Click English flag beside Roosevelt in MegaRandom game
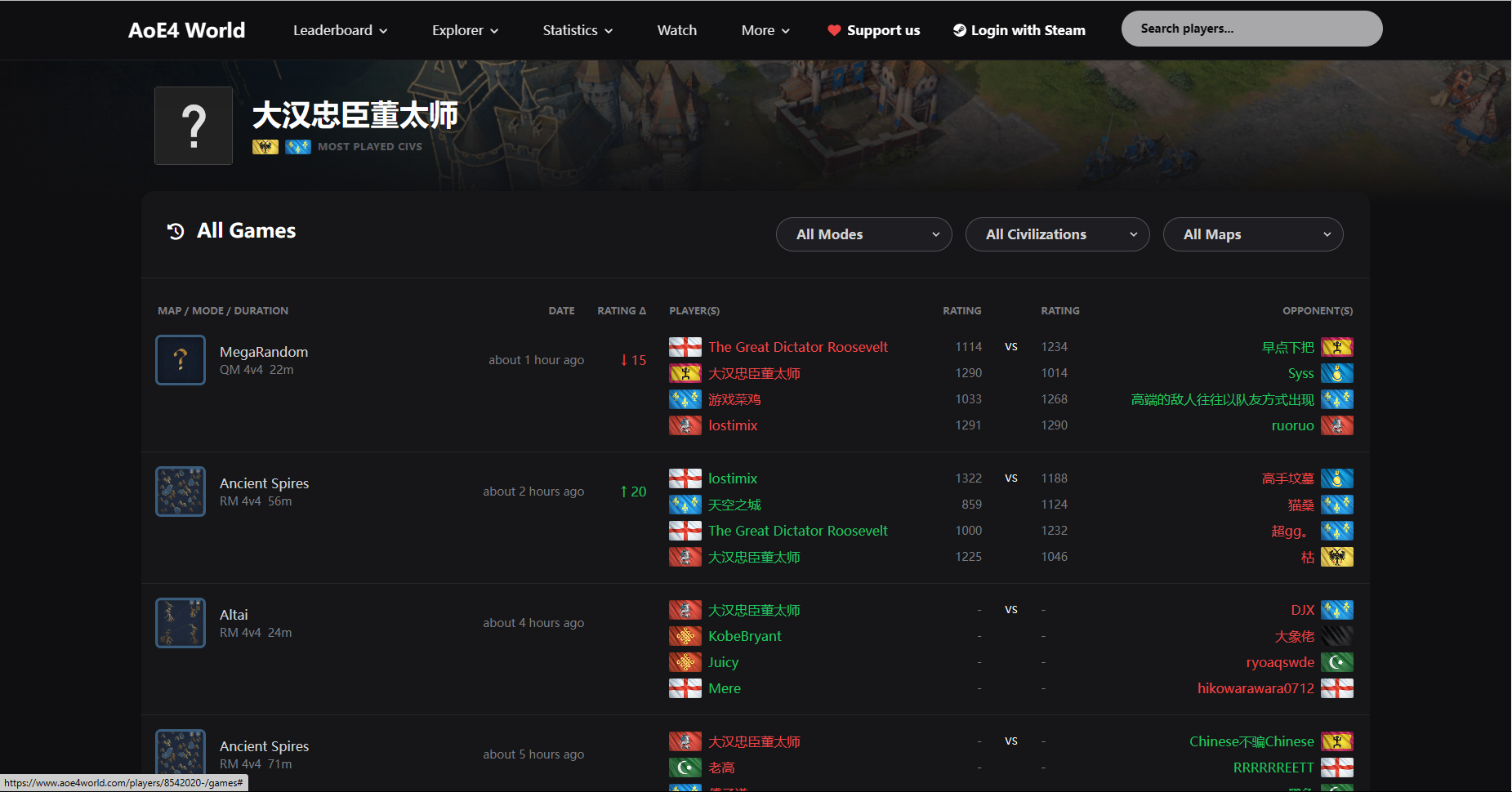1512x792 pixels. pos(685,347)
